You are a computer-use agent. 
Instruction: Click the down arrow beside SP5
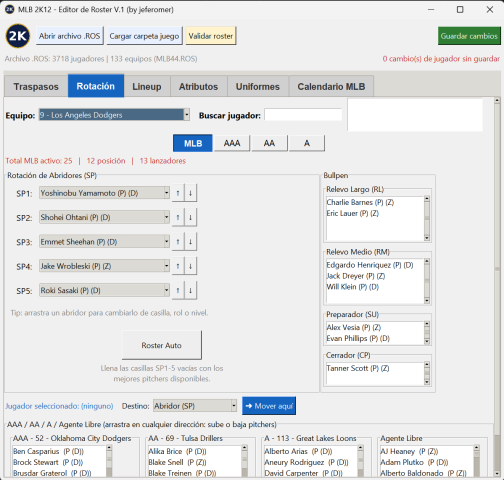[190, 290]
